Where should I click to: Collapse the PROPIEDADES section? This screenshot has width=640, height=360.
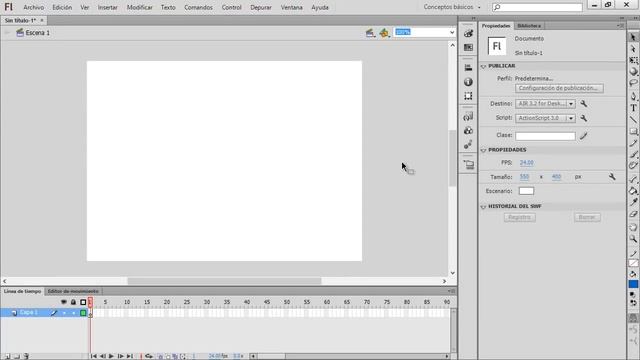[484, 150]
